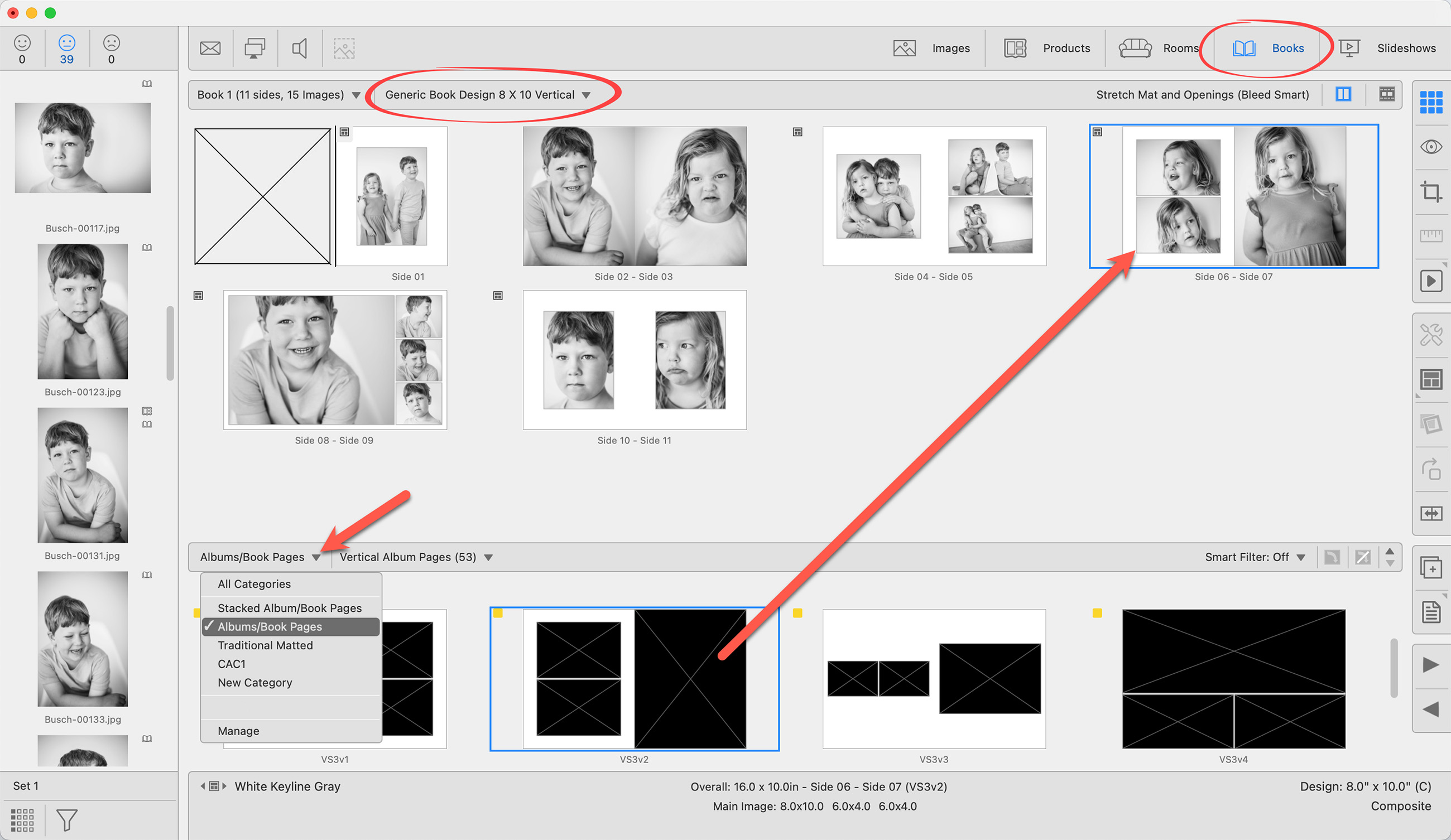Click Manage in the category list
The width and height of the screenshot is (1451, 840).
point(238,731)
